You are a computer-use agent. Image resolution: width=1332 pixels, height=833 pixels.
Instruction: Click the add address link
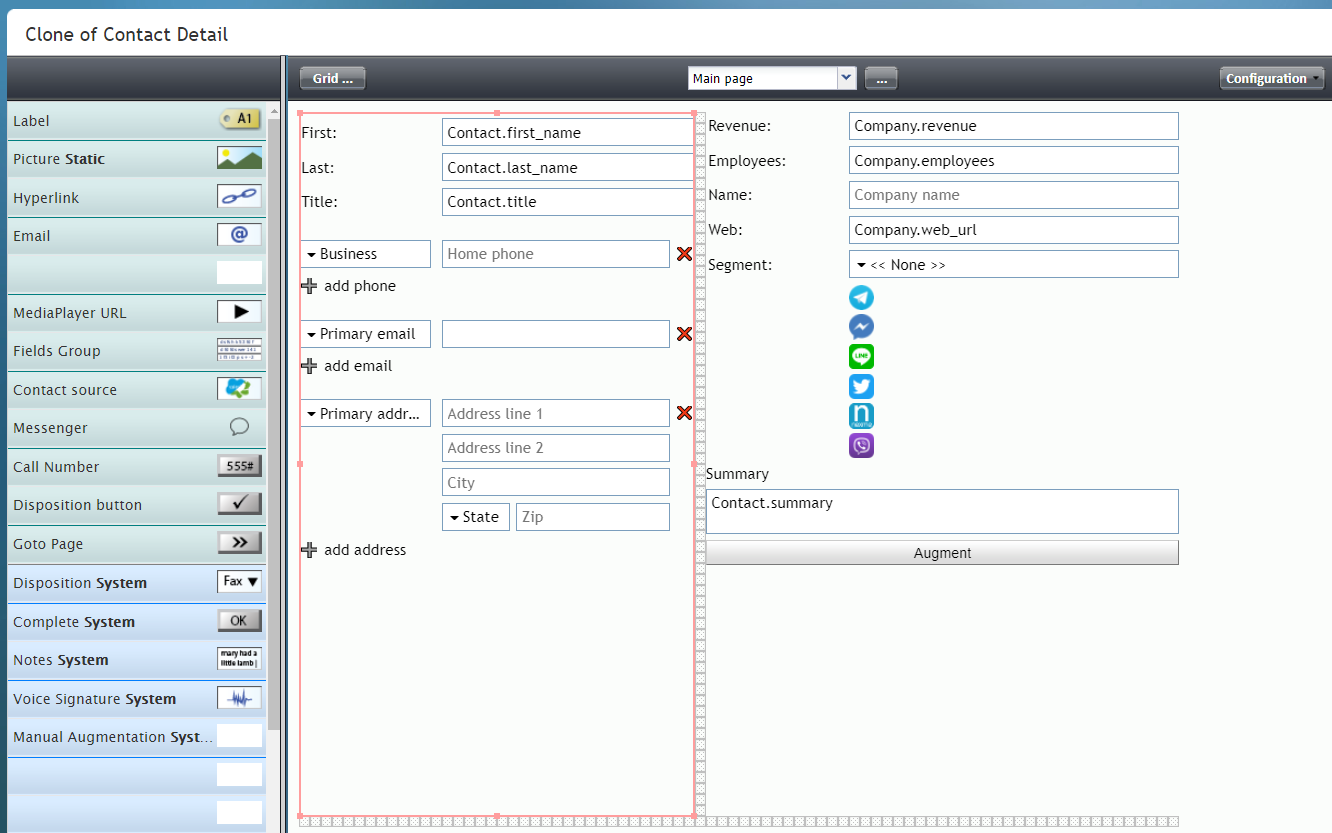(x=365, y=550)
